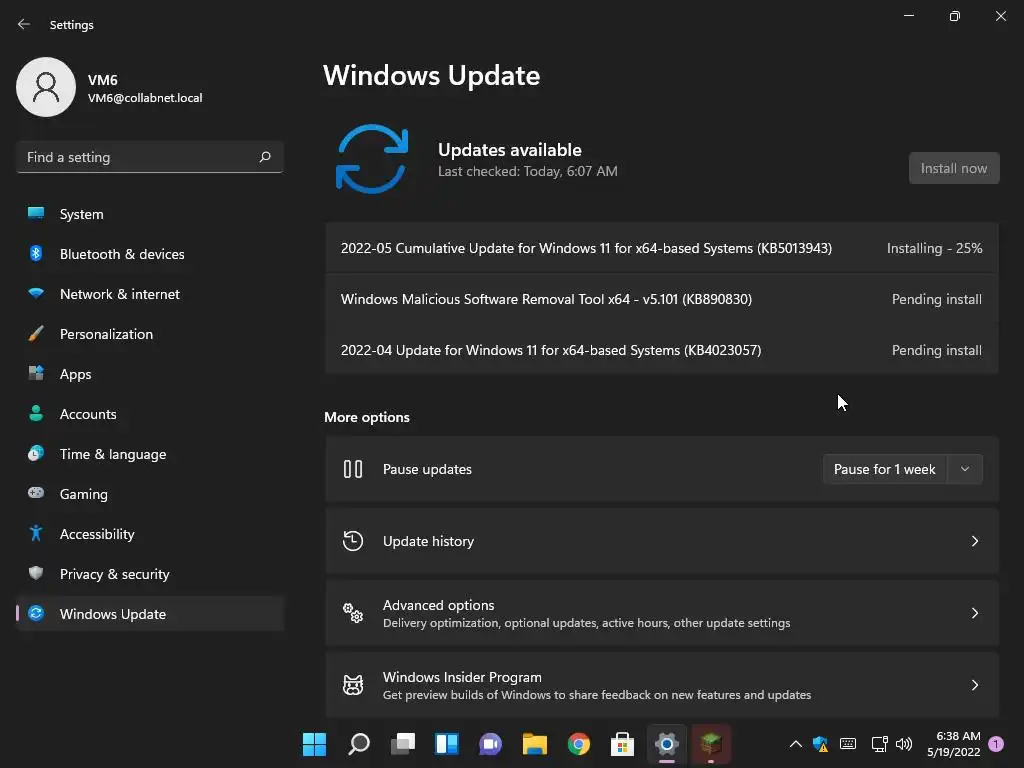The width and height of the screenshot is (1024, 768).
Task: Open the Advanced options label
Action: point(438,605)
